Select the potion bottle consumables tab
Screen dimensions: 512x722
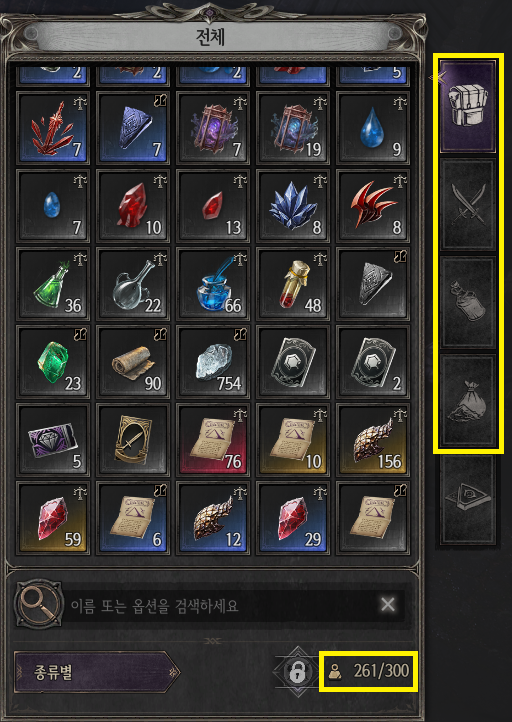point(467,302)
